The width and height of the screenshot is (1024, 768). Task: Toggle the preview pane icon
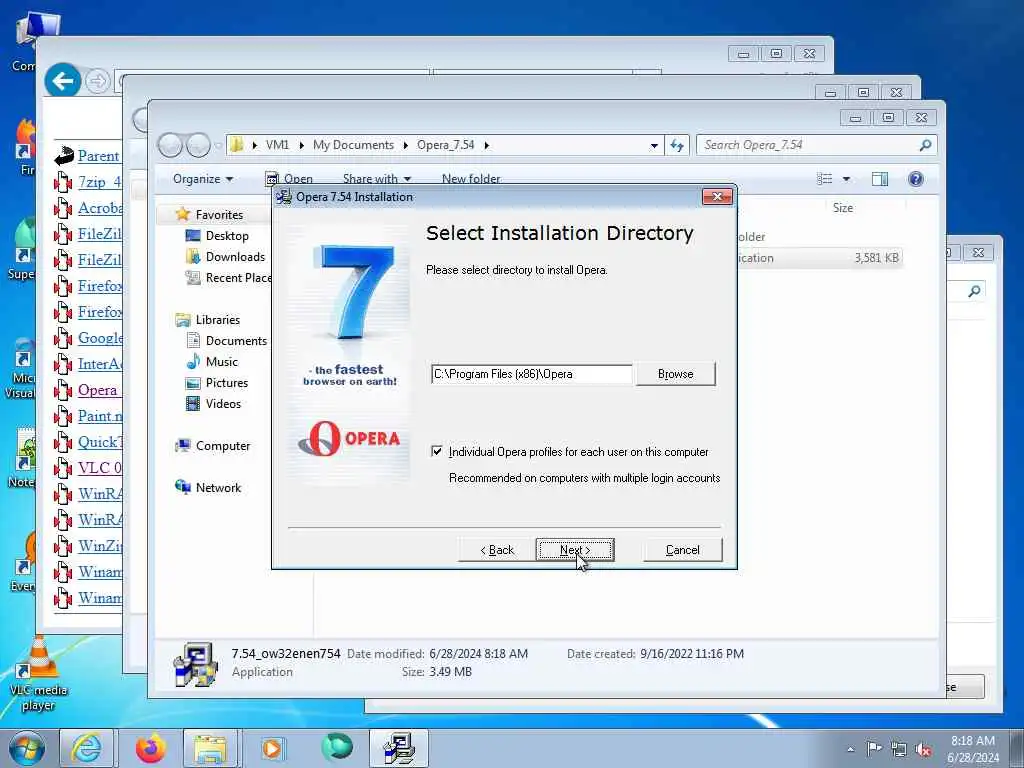880,179
